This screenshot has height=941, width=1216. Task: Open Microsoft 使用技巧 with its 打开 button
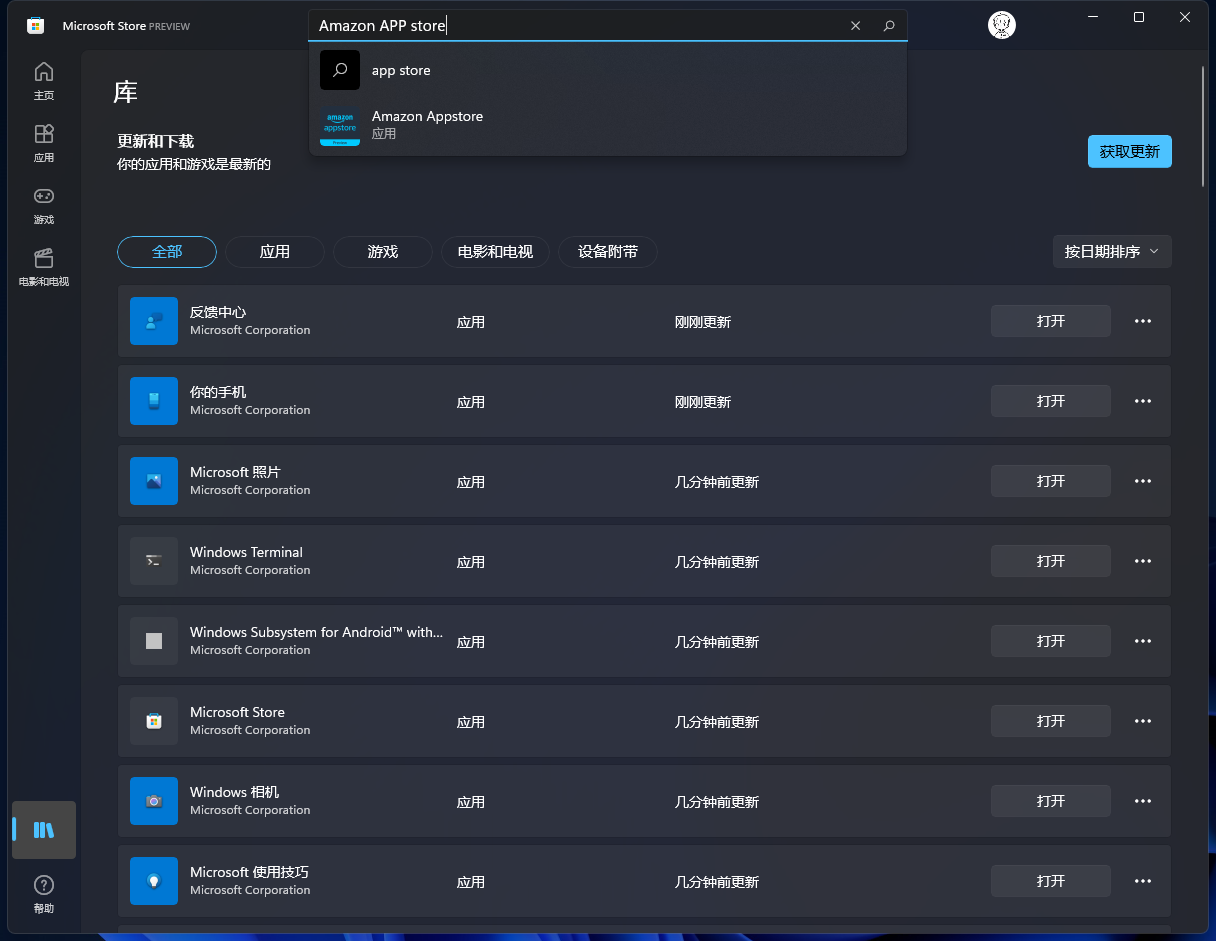pos(1051,881)
